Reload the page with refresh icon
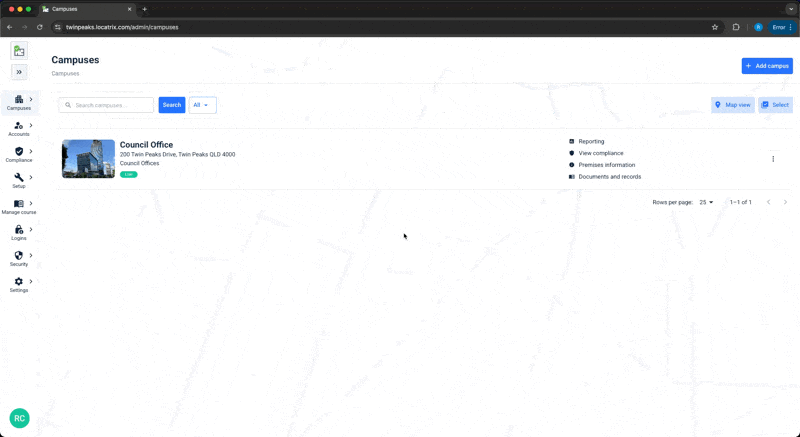 point(39,27)
